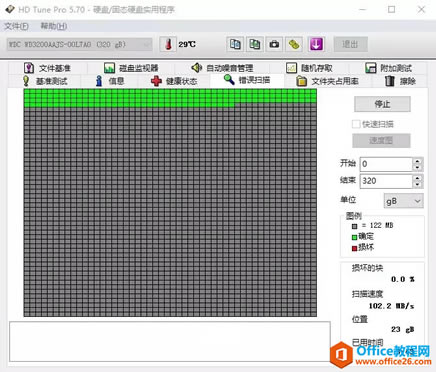The image size is (436, 372).
Task: Click the 基准测试 bulb icon
Action: coord(26,81)
